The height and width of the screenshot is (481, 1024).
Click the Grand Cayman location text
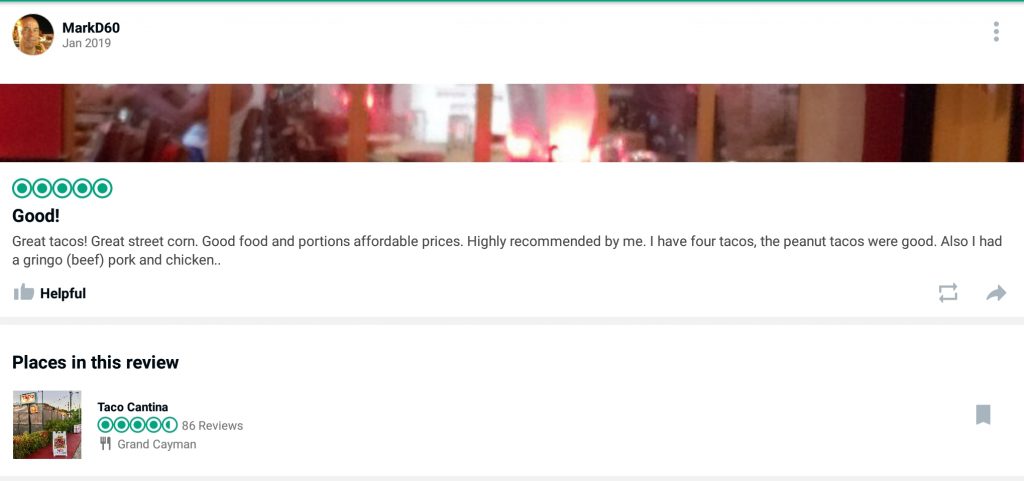(157, 444)
